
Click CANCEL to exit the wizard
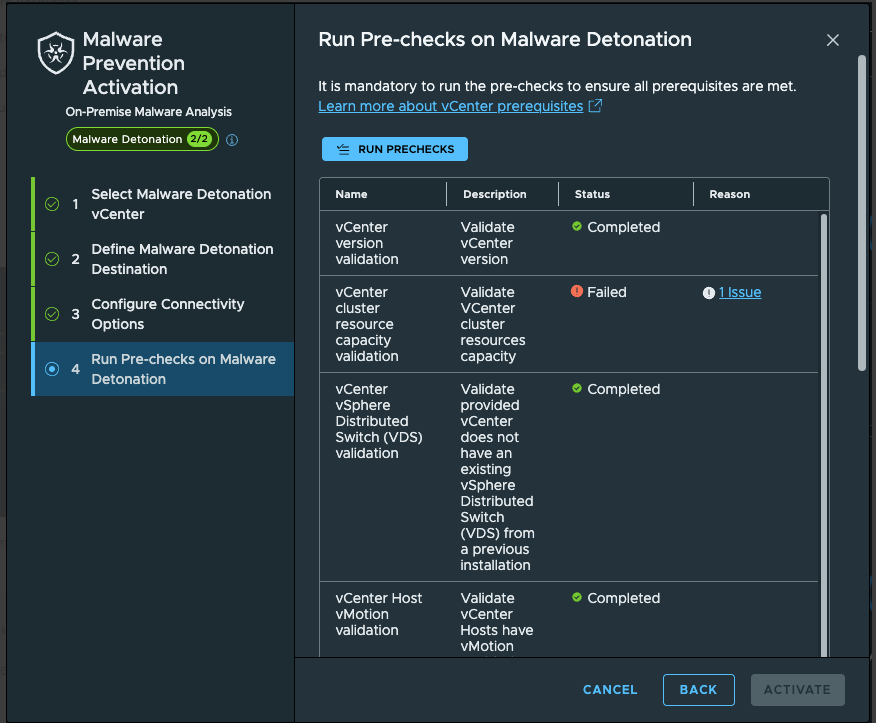coord(610,689)
